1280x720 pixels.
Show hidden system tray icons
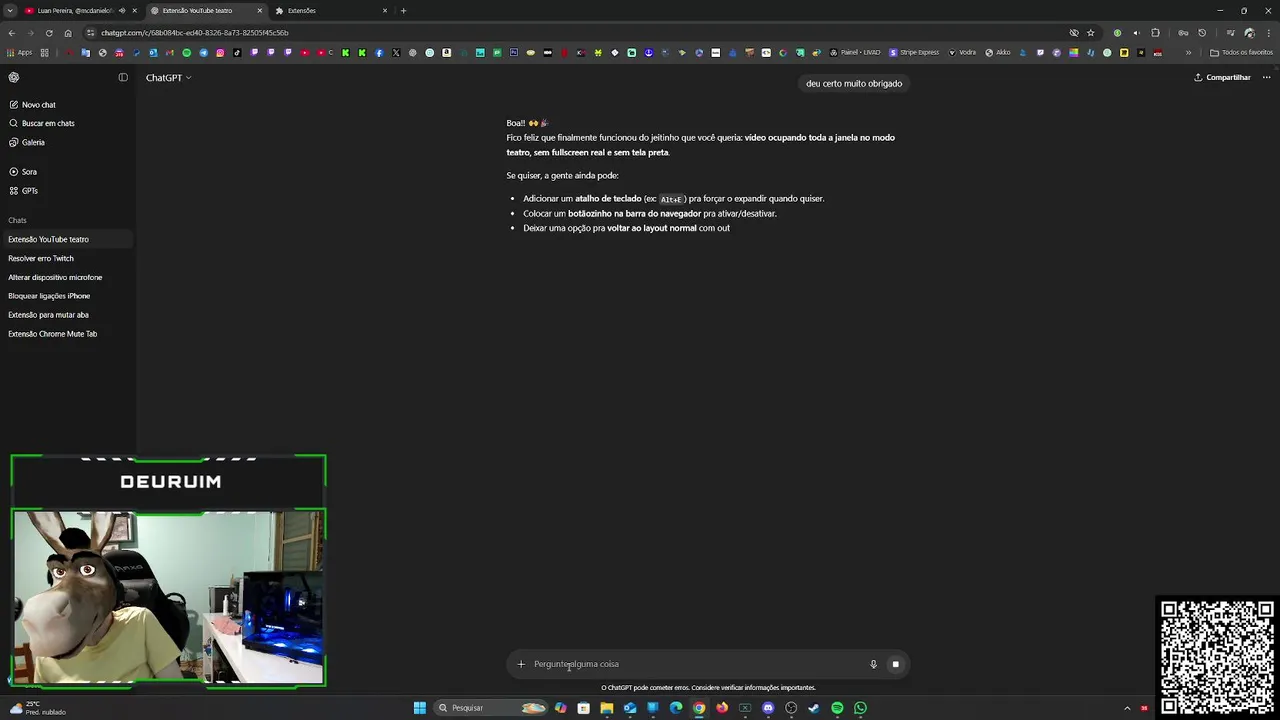coord(1127,708)
